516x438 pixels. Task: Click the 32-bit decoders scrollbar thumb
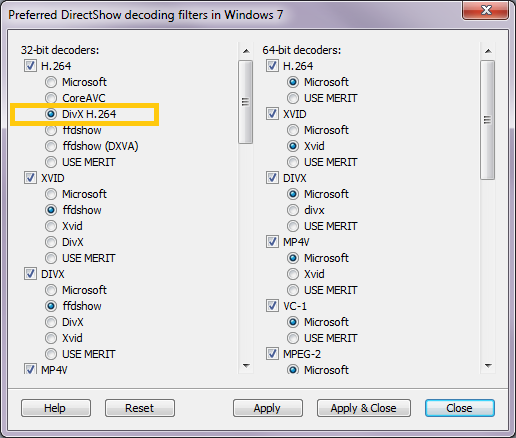pos(246,102)
